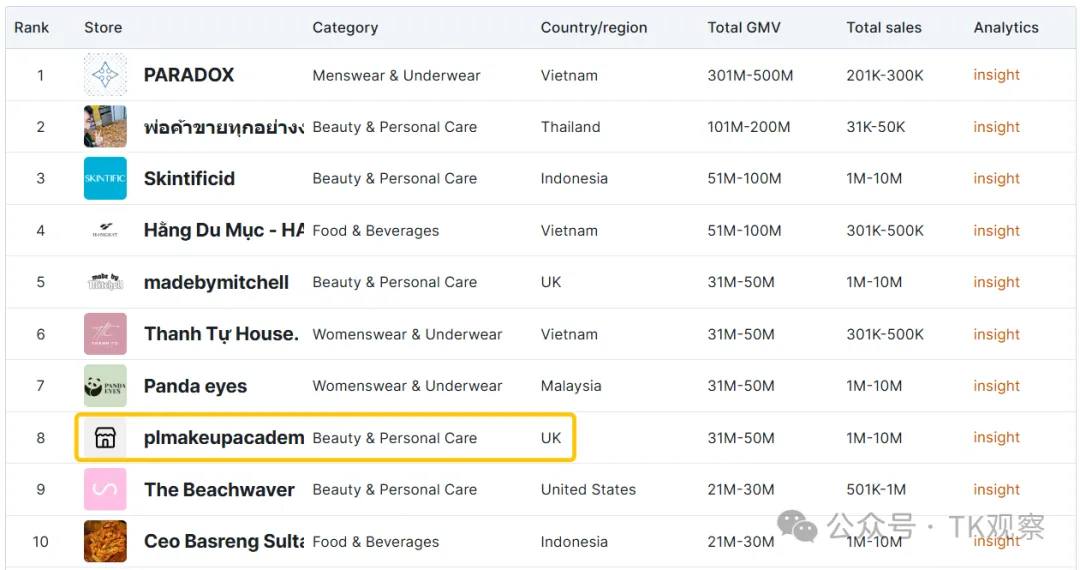Click the Panda eyes panda logo

click(105, 386)
